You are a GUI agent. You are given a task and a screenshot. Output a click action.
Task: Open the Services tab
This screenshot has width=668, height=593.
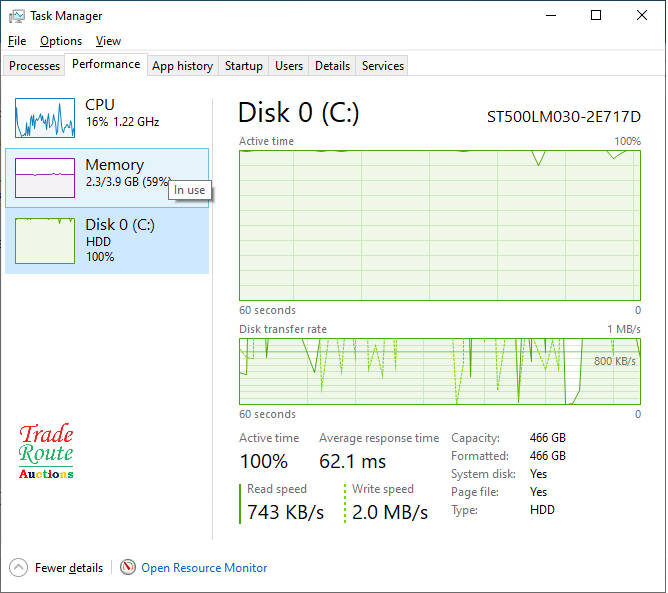click(383, 66)
